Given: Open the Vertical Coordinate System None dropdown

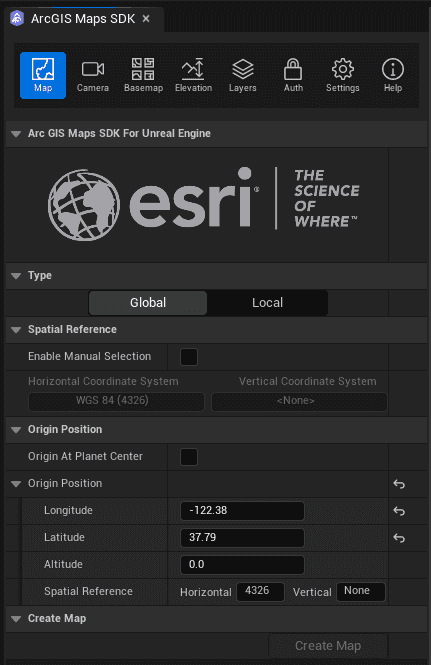Looking at the screenshot, I should [x=299, y=401].
